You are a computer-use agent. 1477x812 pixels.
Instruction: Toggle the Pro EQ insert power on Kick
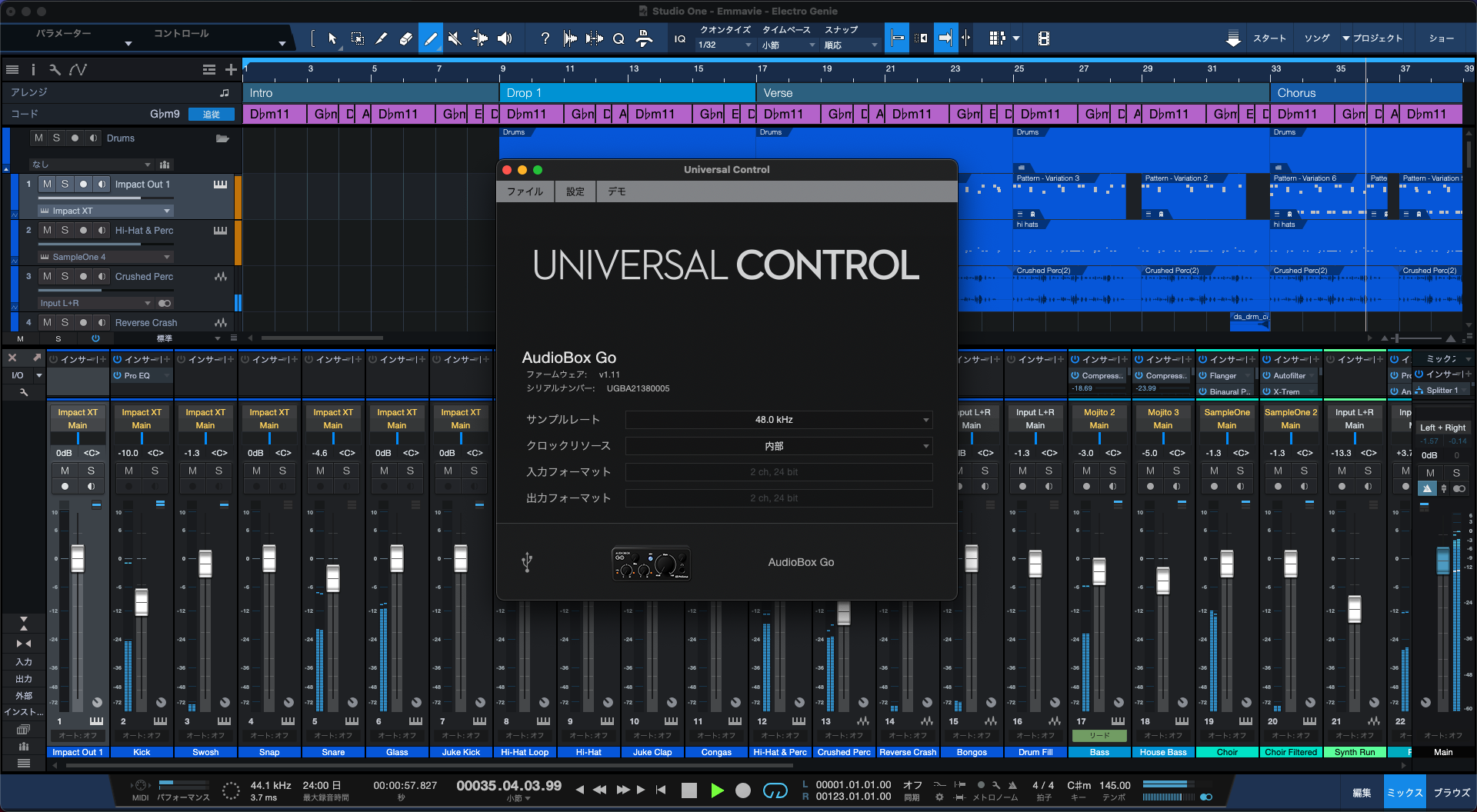118,376
